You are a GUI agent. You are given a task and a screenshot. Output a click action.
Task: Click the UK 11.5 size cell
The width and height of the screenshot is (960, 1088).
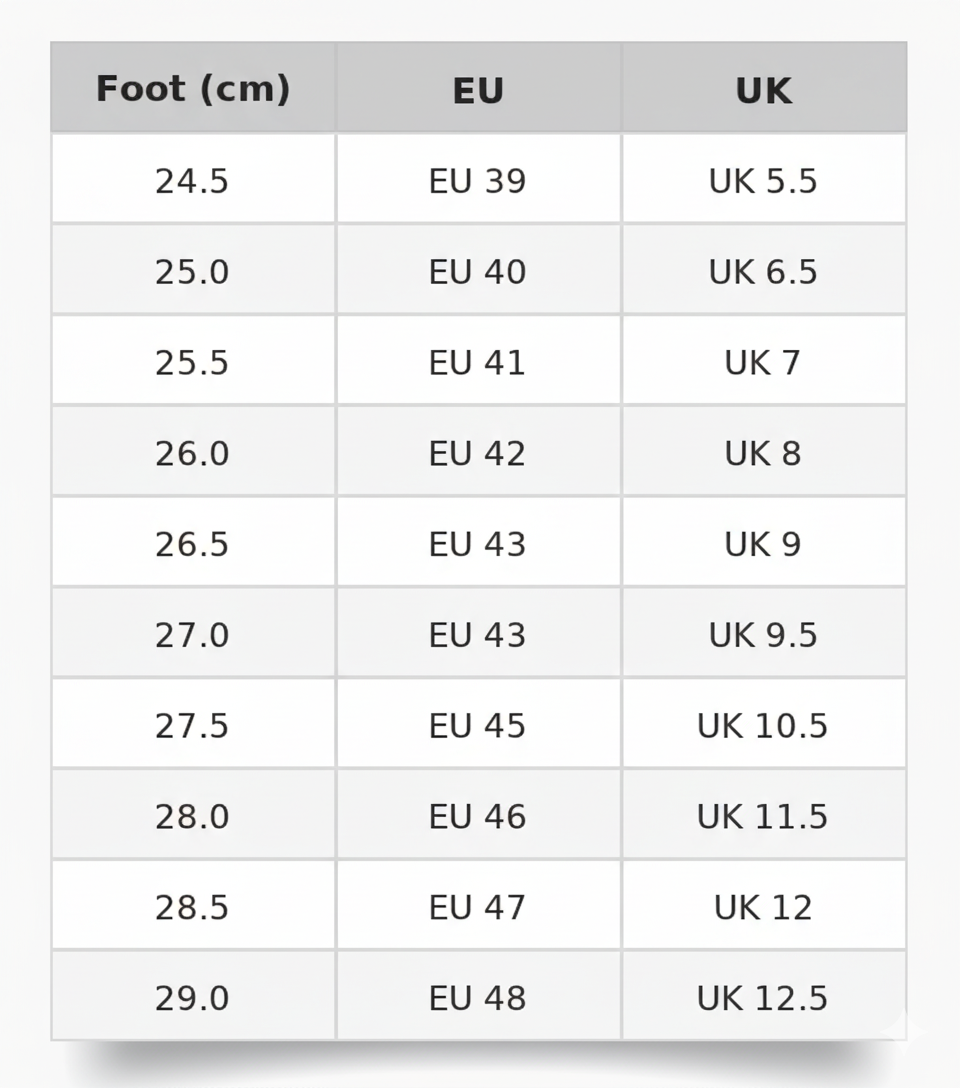point(763,817)
